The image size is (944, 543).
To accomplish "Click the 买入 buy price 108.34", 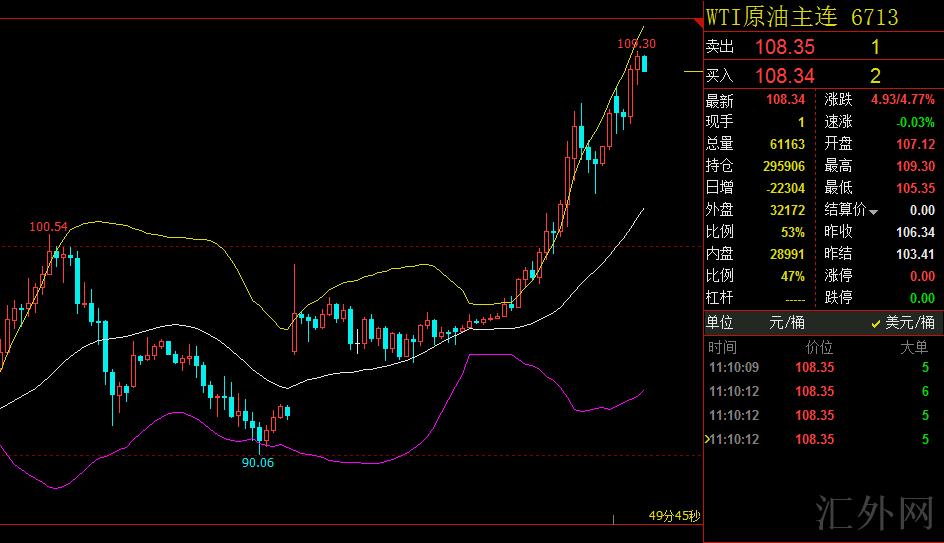I will point(785,76).
